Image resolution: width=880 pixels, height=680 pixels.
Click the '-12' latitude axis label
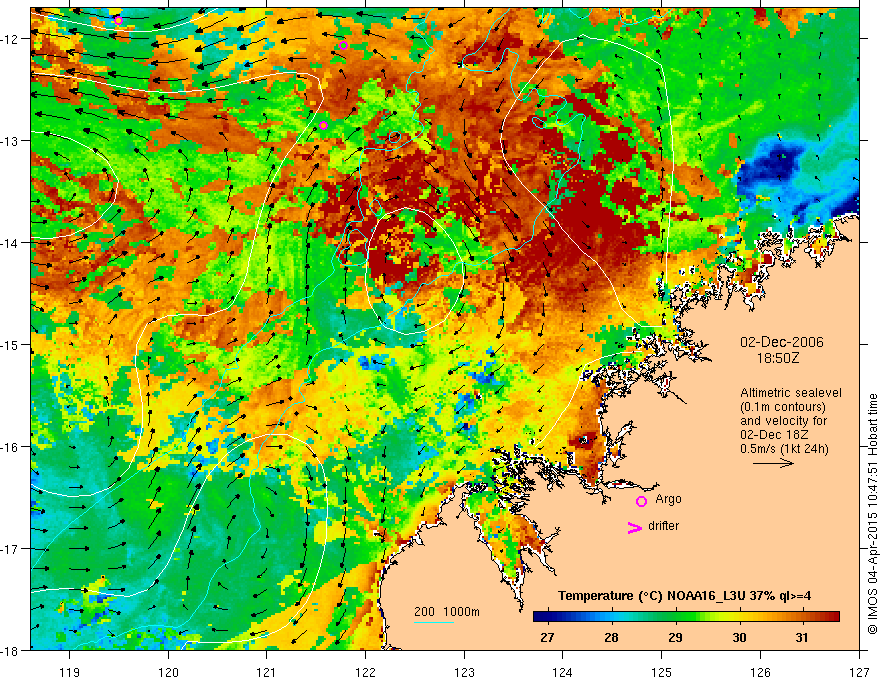pos(10,39)
